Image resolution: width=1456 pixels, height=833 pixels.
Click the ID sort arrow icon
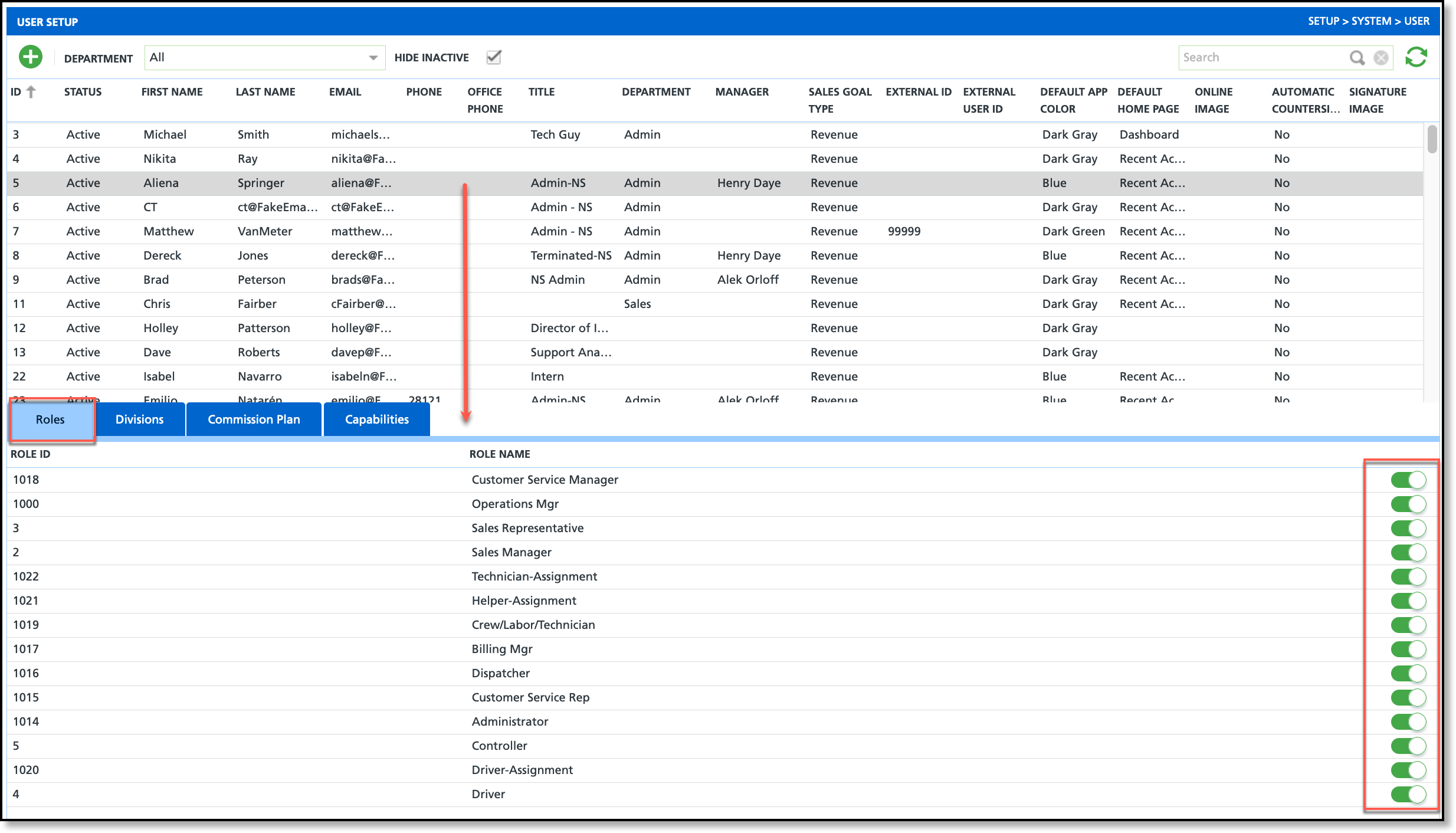tap(32, 91)
